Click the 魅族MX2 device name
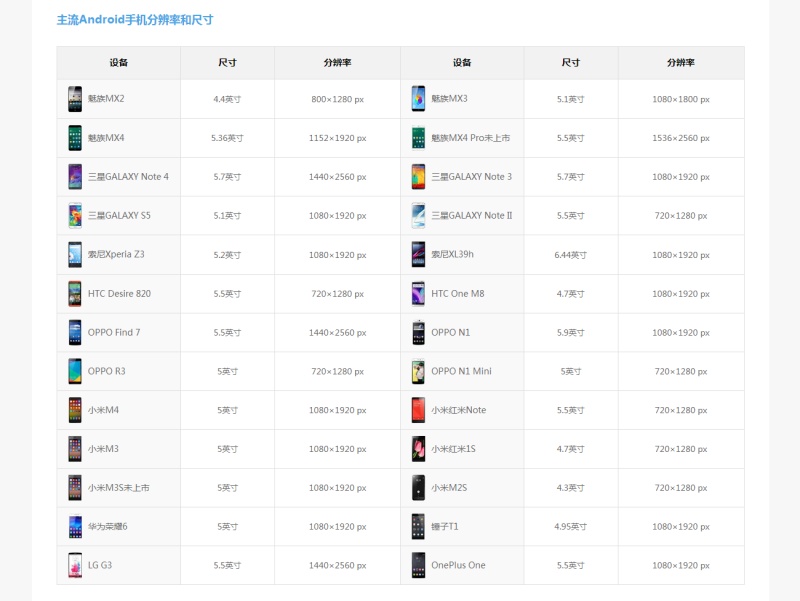800x601 pixels. [x=106, y=98]
